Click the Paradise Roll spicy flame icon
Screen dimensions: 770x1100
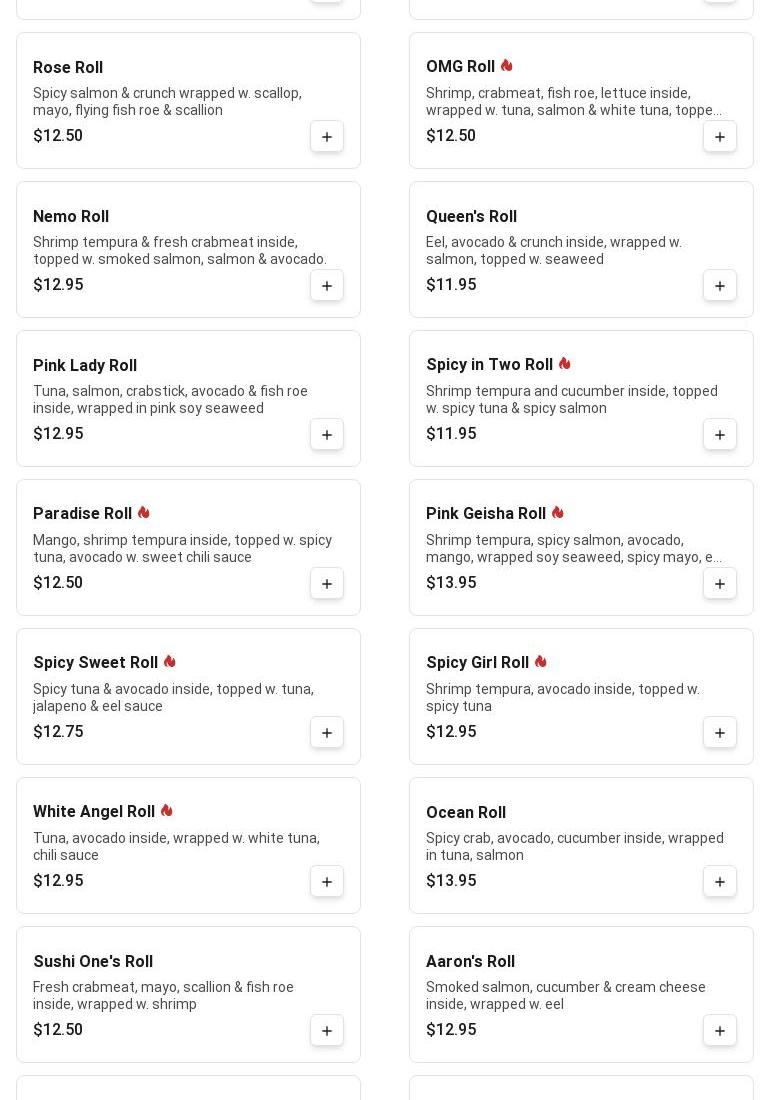point(144,513)
